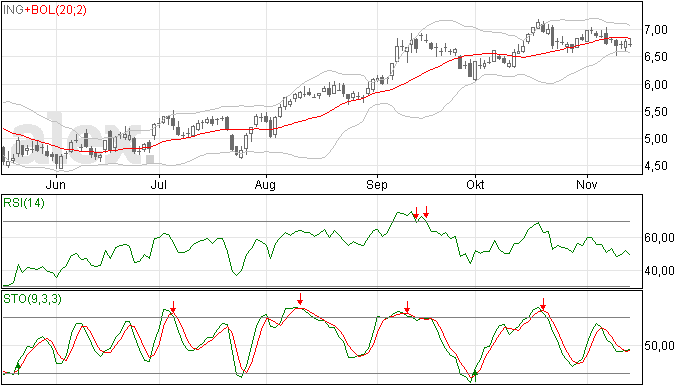Click the 4,50 price axis value
This screenshot has height=387, width=690.
[x=656, y=166]
